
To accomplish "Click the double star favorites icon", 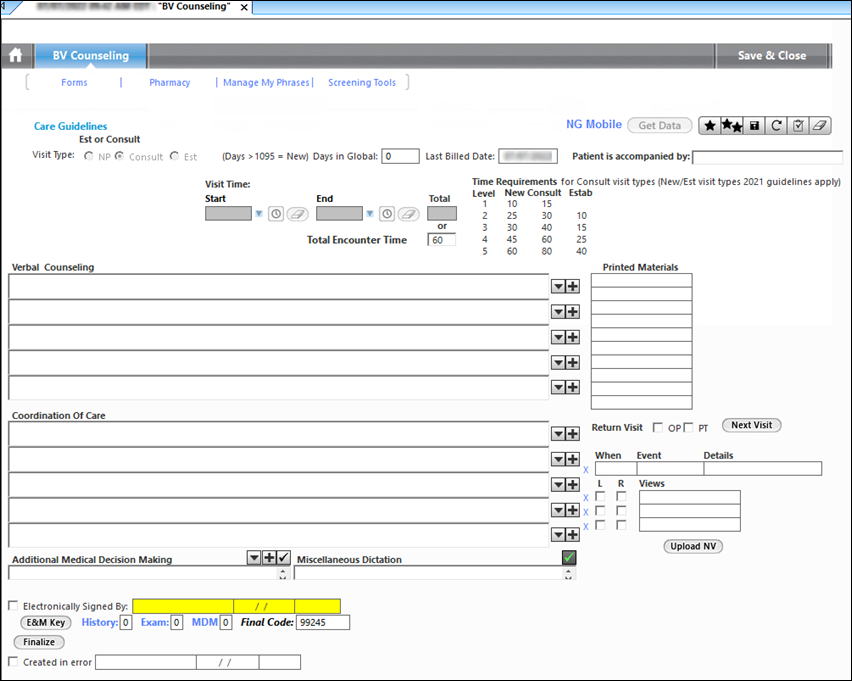I will pyautogui.click(x=731, y=126).
